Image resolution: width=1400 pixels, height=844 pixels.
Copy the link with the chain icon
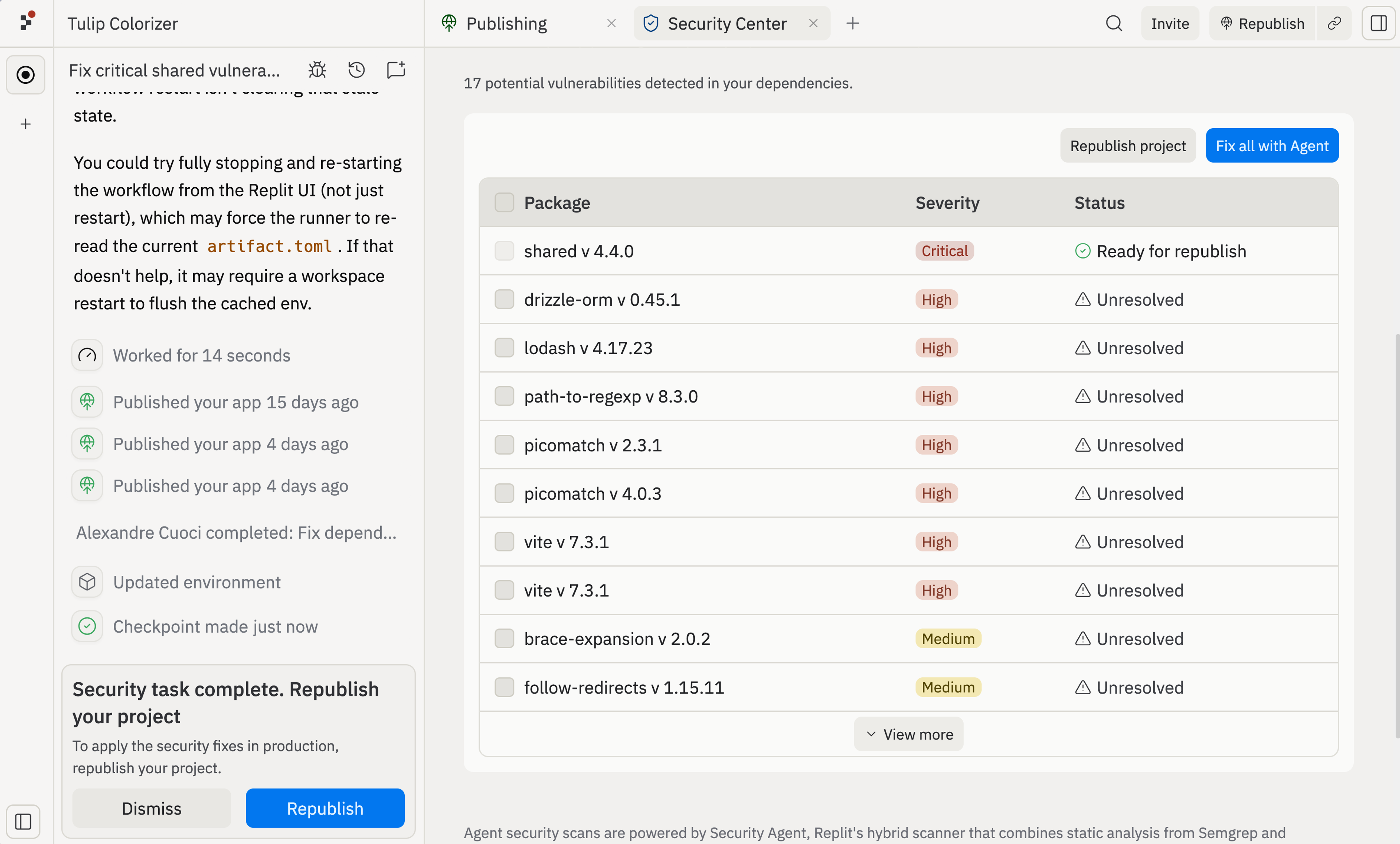pyautogui.click(x=1334, y=23)
